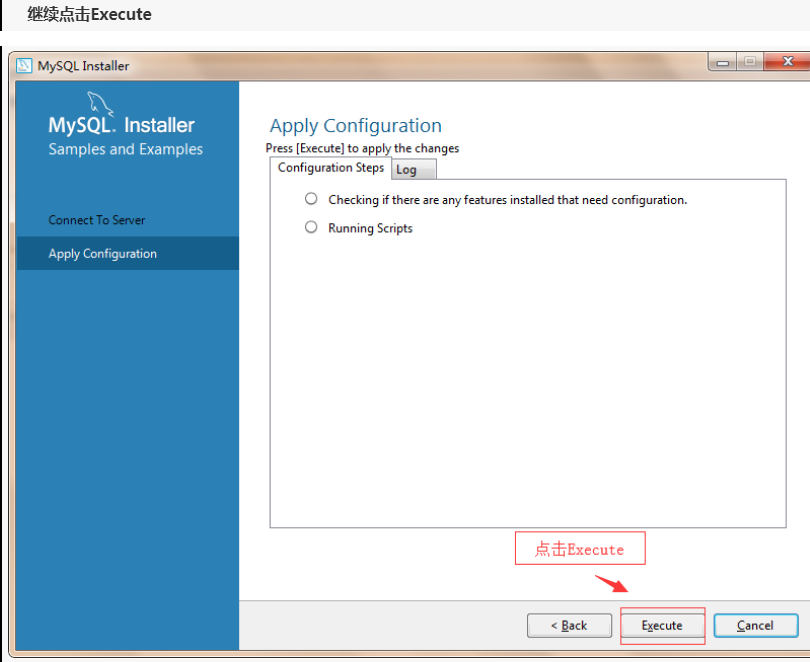Click the MySQL dolphin logo
Viewport: 810px width, 662px height.
tap(100, 103)
